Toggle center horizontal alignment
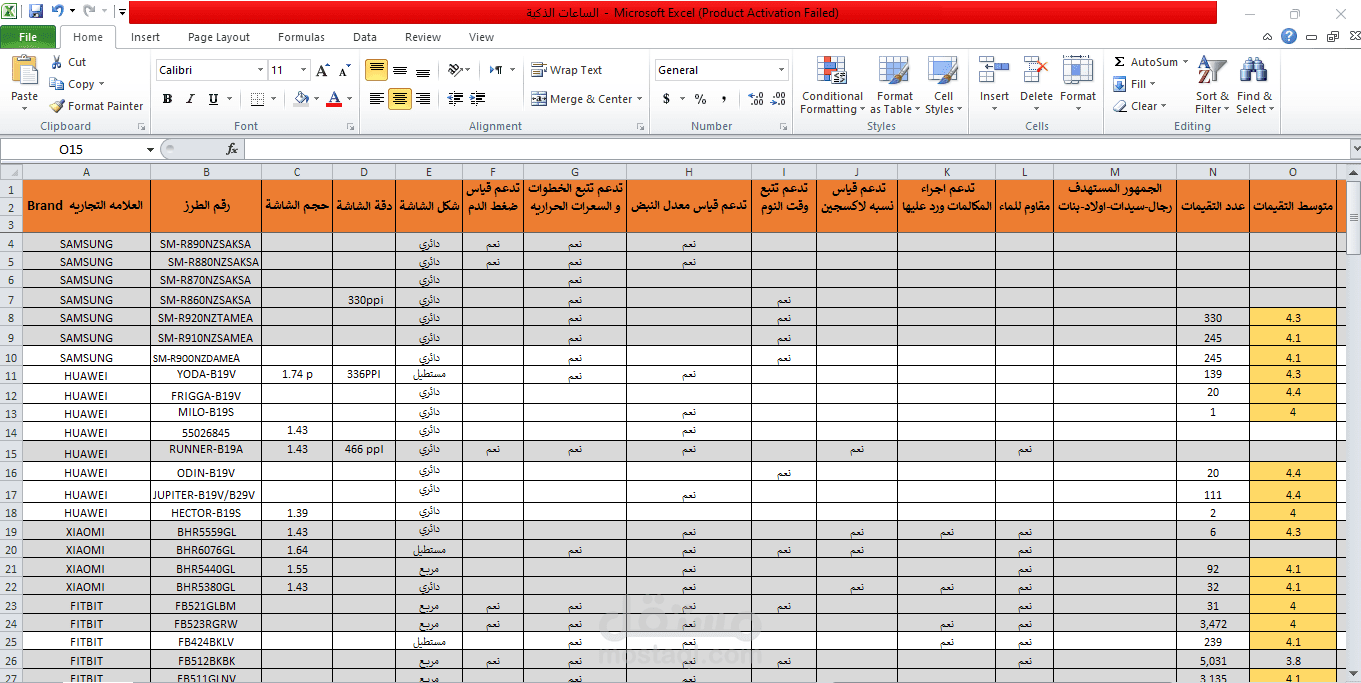 pos(400,99)
